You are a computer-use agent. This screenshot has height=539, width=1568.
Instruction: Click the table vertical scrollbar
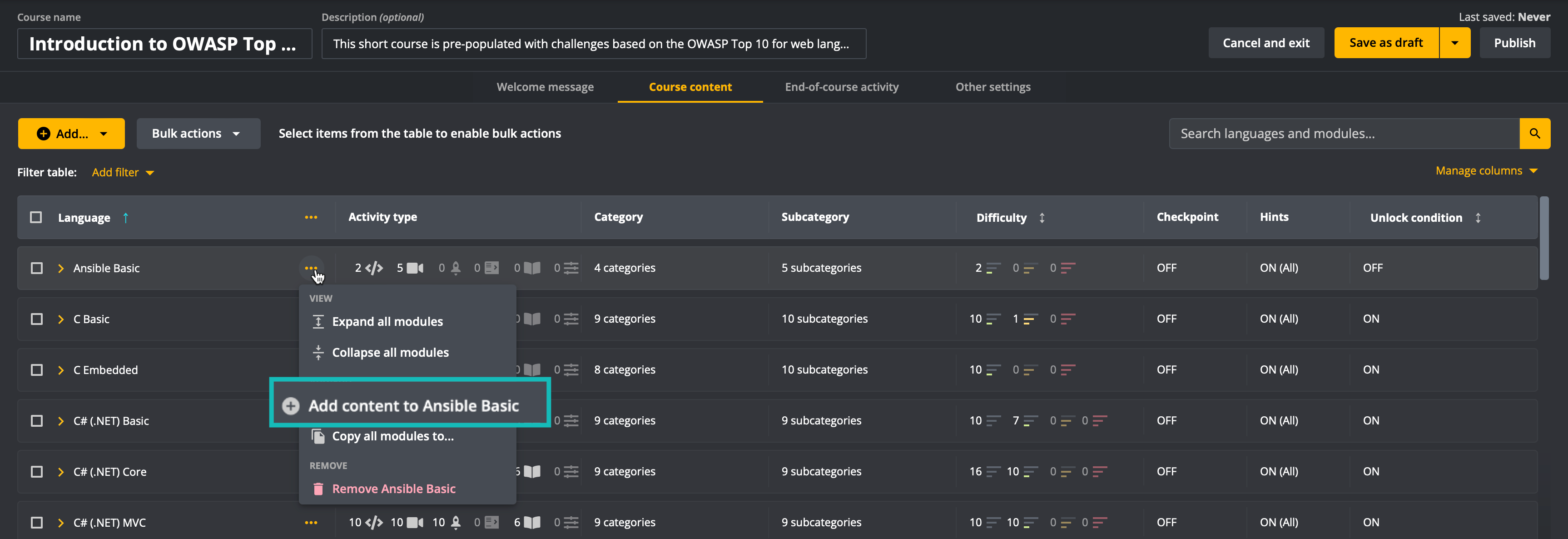[1543, 238]
